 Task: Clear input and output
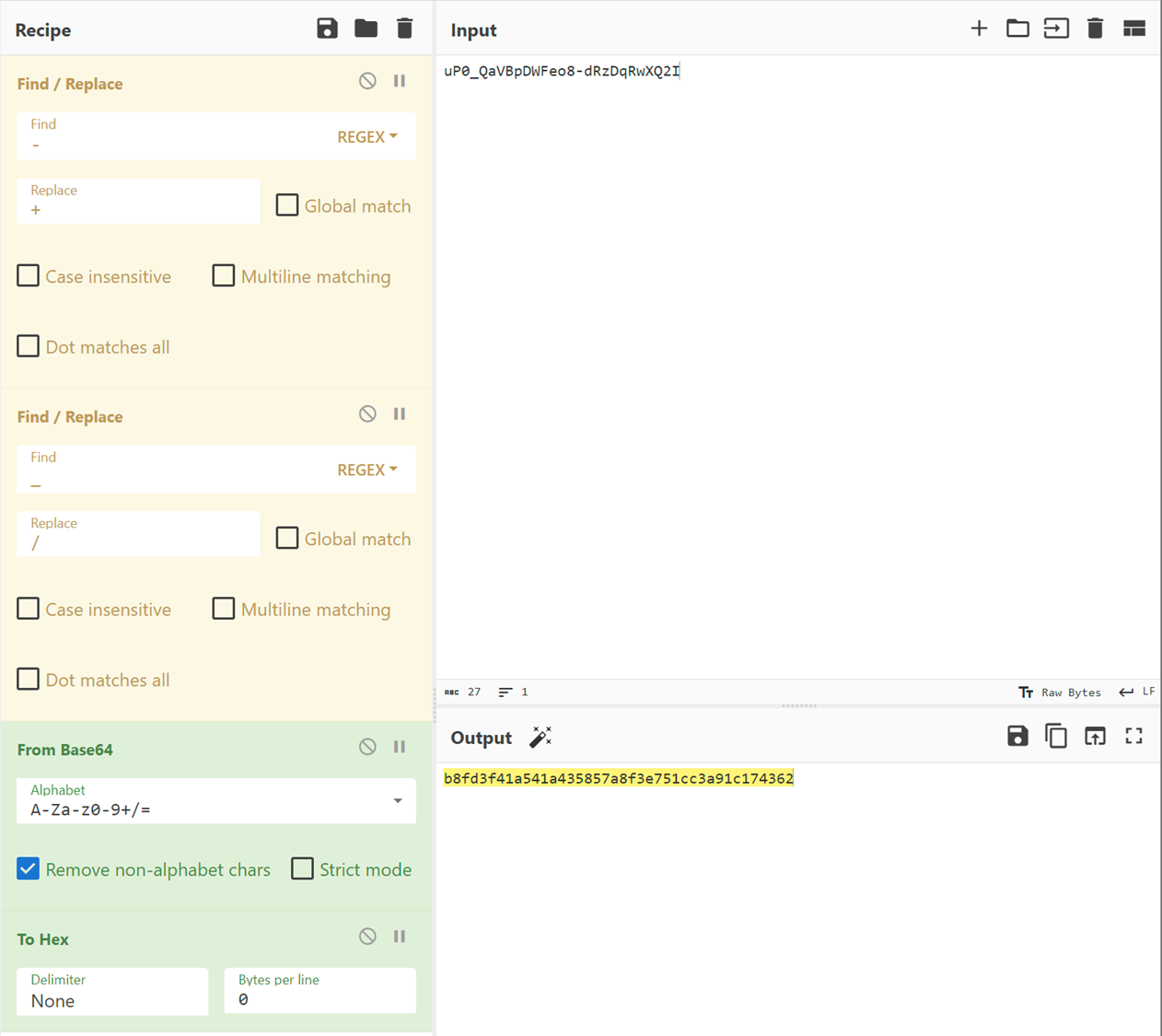coord(1095,29)
